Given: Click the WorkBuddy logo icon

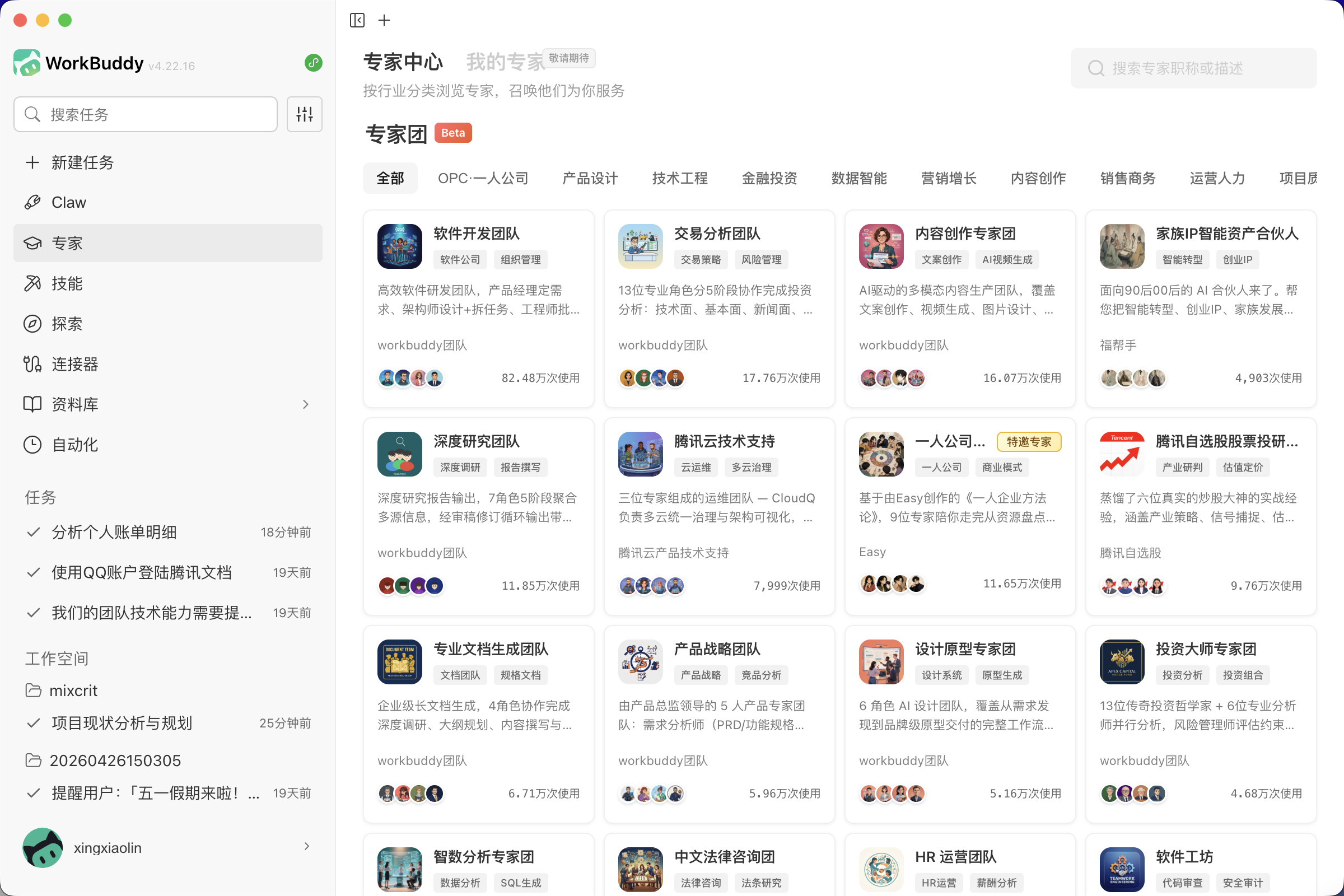Looking at the screenshot, I should click(x=27, y=63).
